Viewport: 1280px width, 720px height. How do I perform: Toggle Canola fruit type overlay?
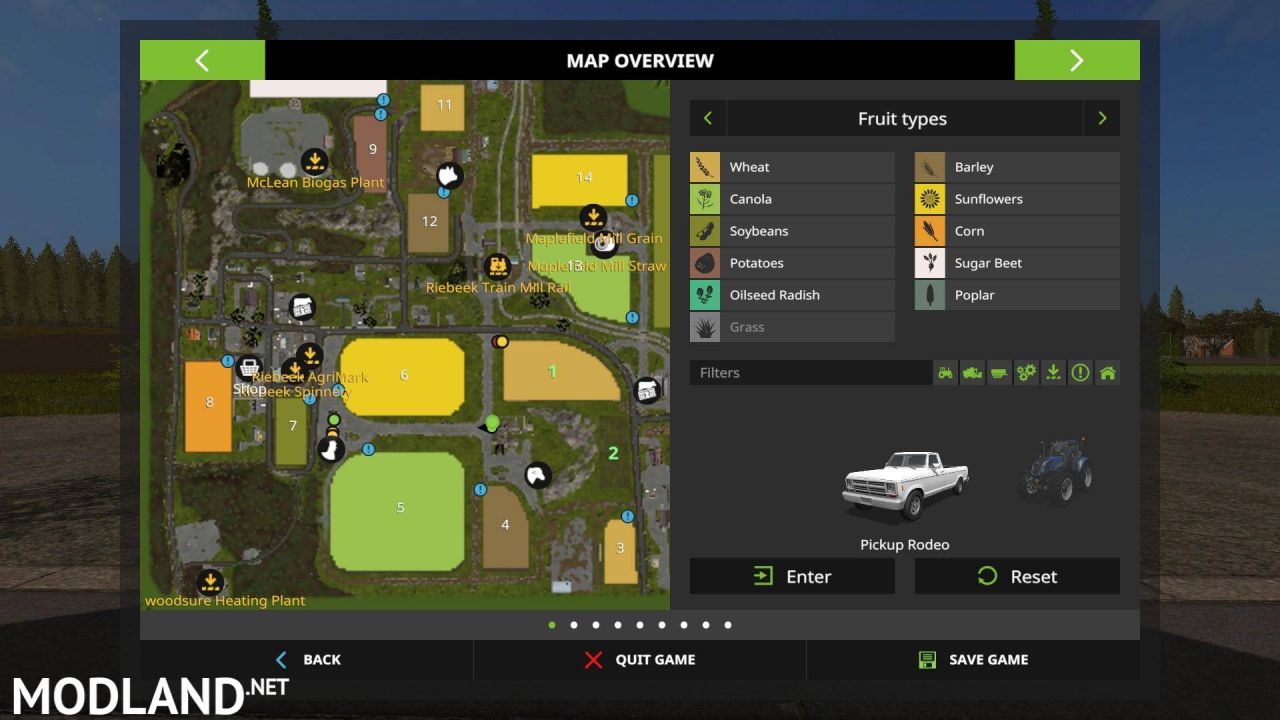[792, 199]
